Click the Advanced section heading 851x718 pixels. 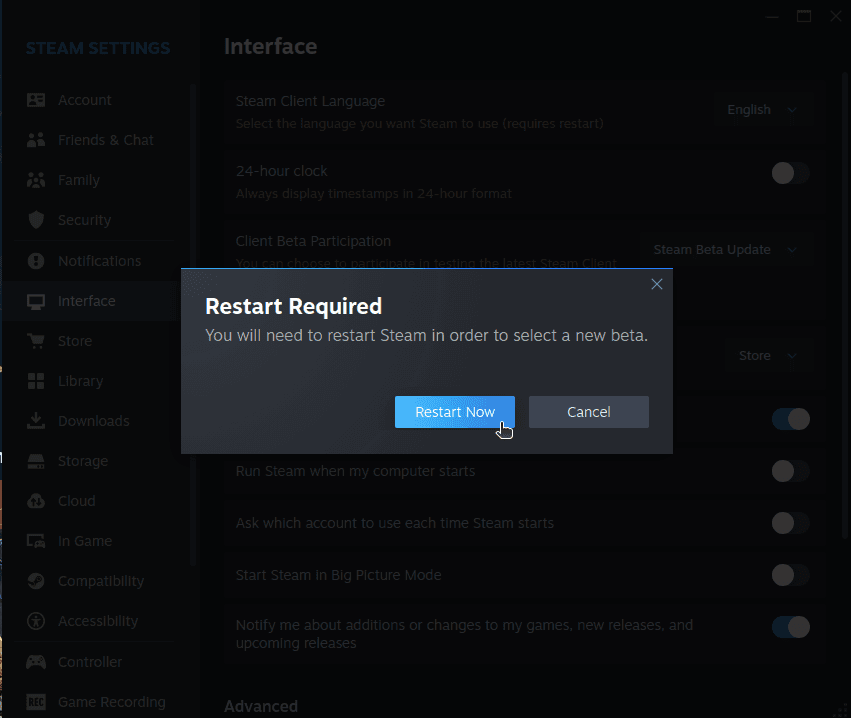(261, 706)
